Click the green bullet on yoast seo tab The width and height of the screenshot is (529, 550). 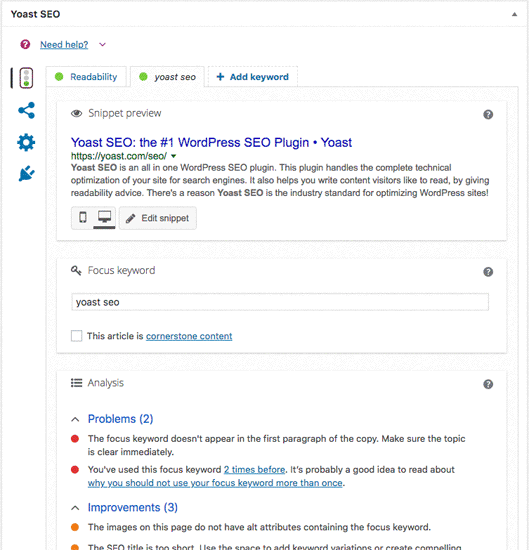click(x=143, y=76)
